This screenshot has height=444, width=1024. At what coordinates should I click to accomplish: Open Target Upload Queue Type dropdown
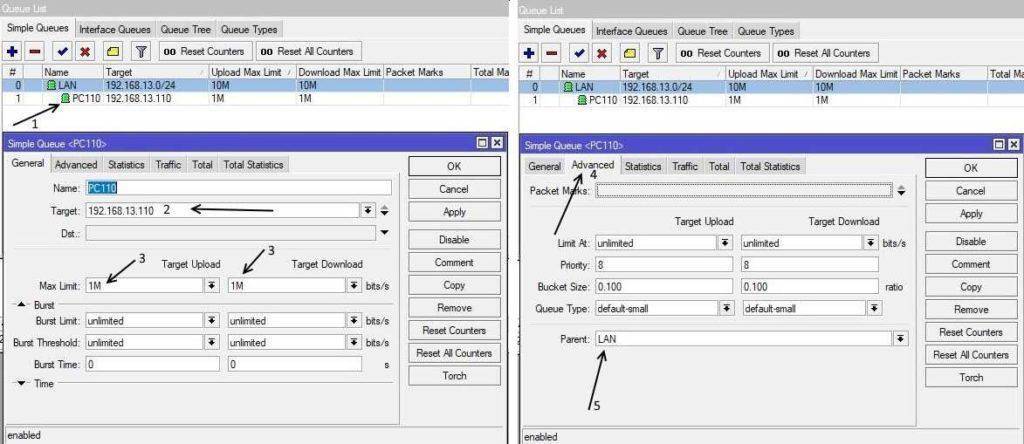tap(726, 308)
